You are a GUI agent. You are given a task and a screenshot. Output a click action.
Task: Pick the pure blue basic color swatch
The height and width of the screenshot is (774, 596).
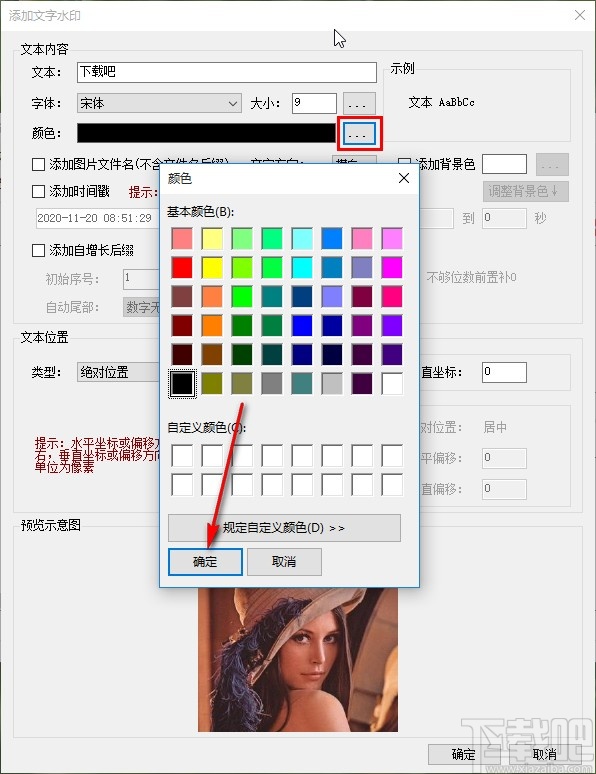click(x=302, y=326)
